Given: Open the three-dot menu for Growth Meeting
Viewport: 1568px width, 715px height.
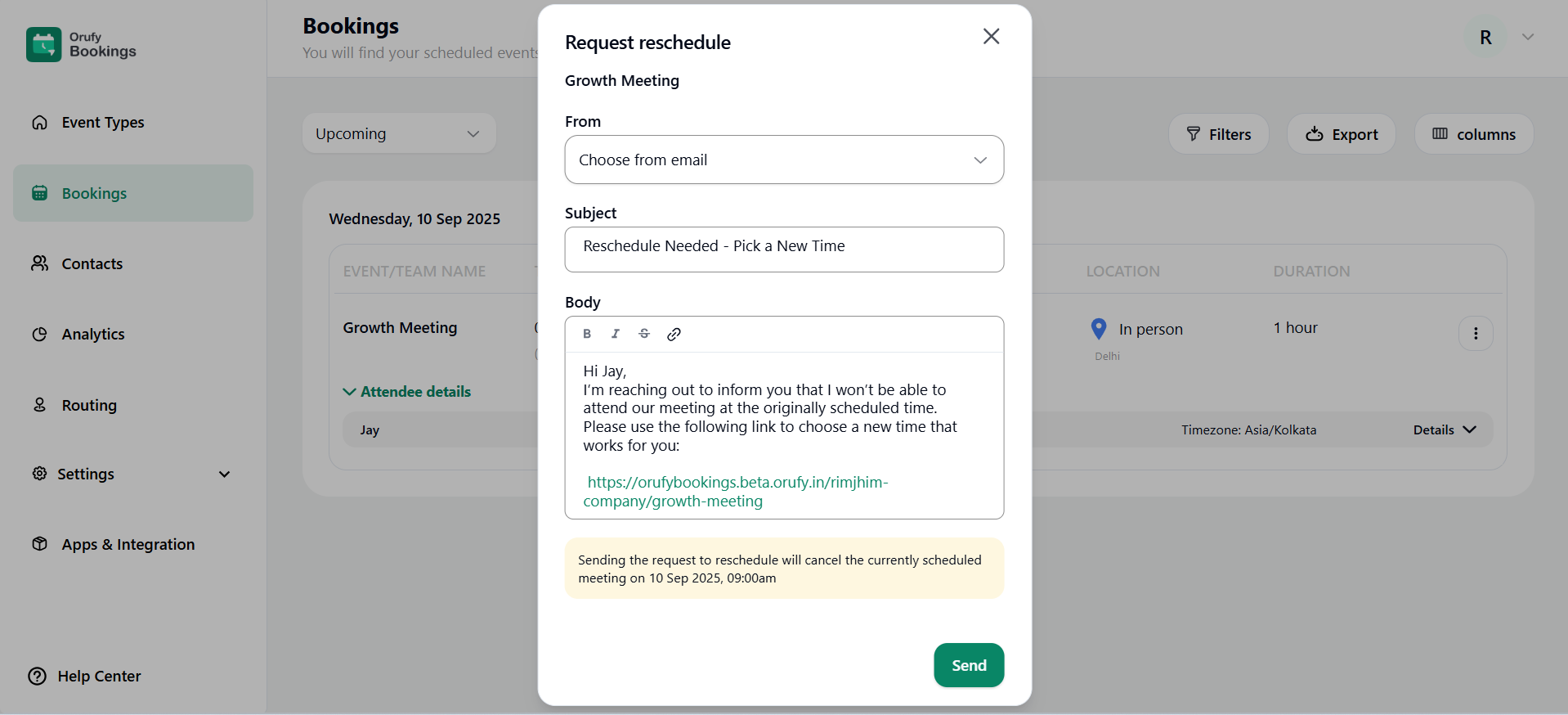Looking at the screenshot, I should click(x=1475, y=334).
